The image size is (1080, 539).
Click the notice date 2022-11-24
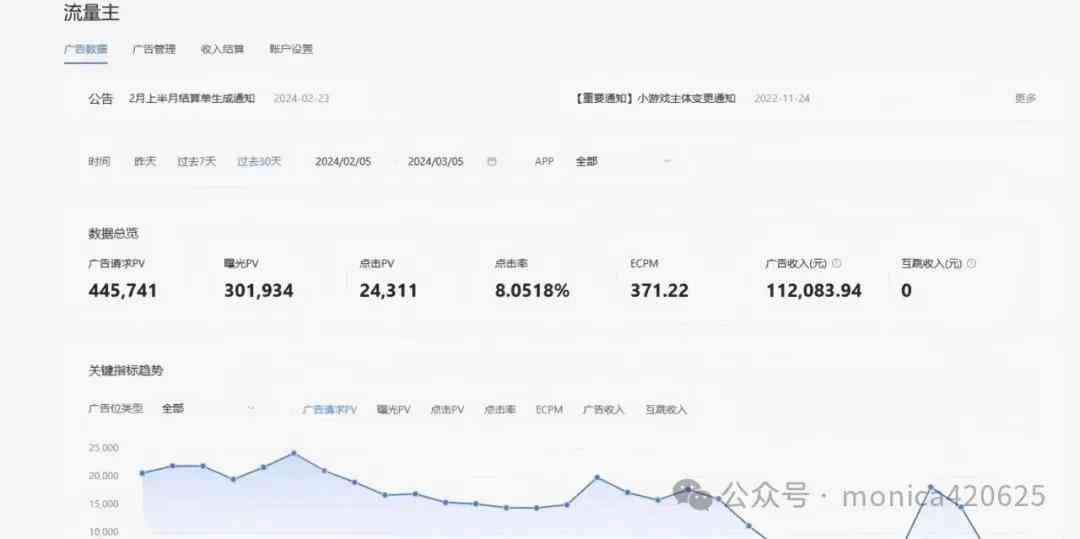(782, 98)
